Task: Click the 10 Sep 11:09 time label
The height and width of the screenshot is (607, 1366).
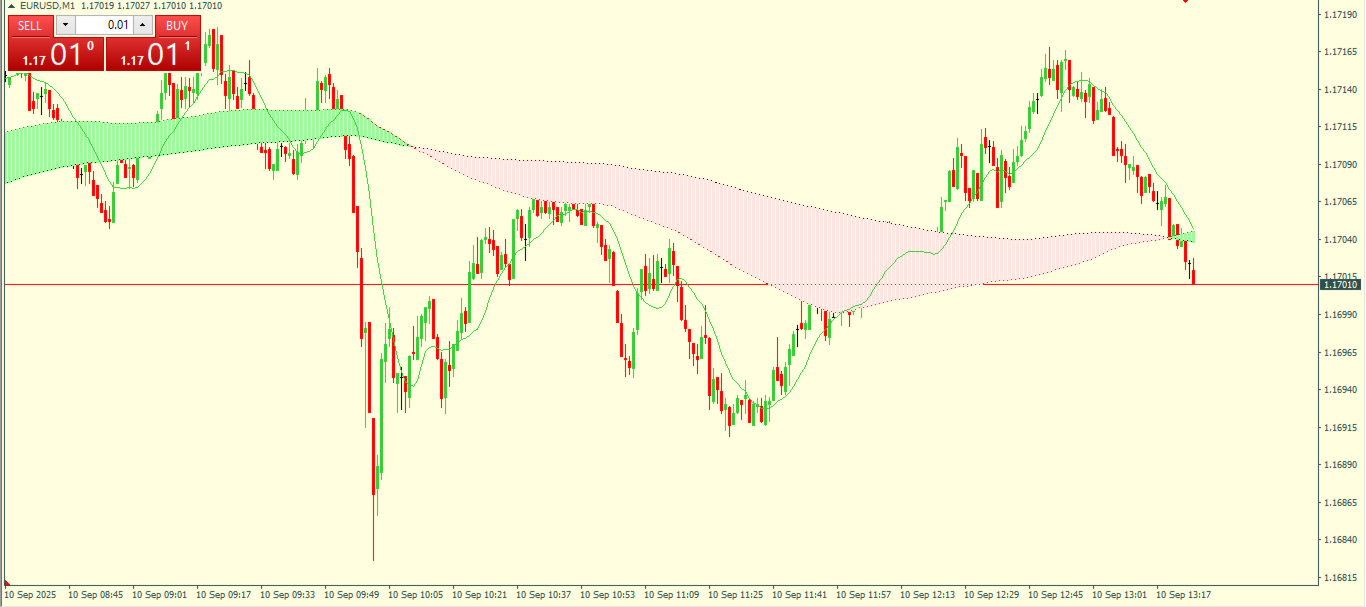Action: click(x=672, y=595)
